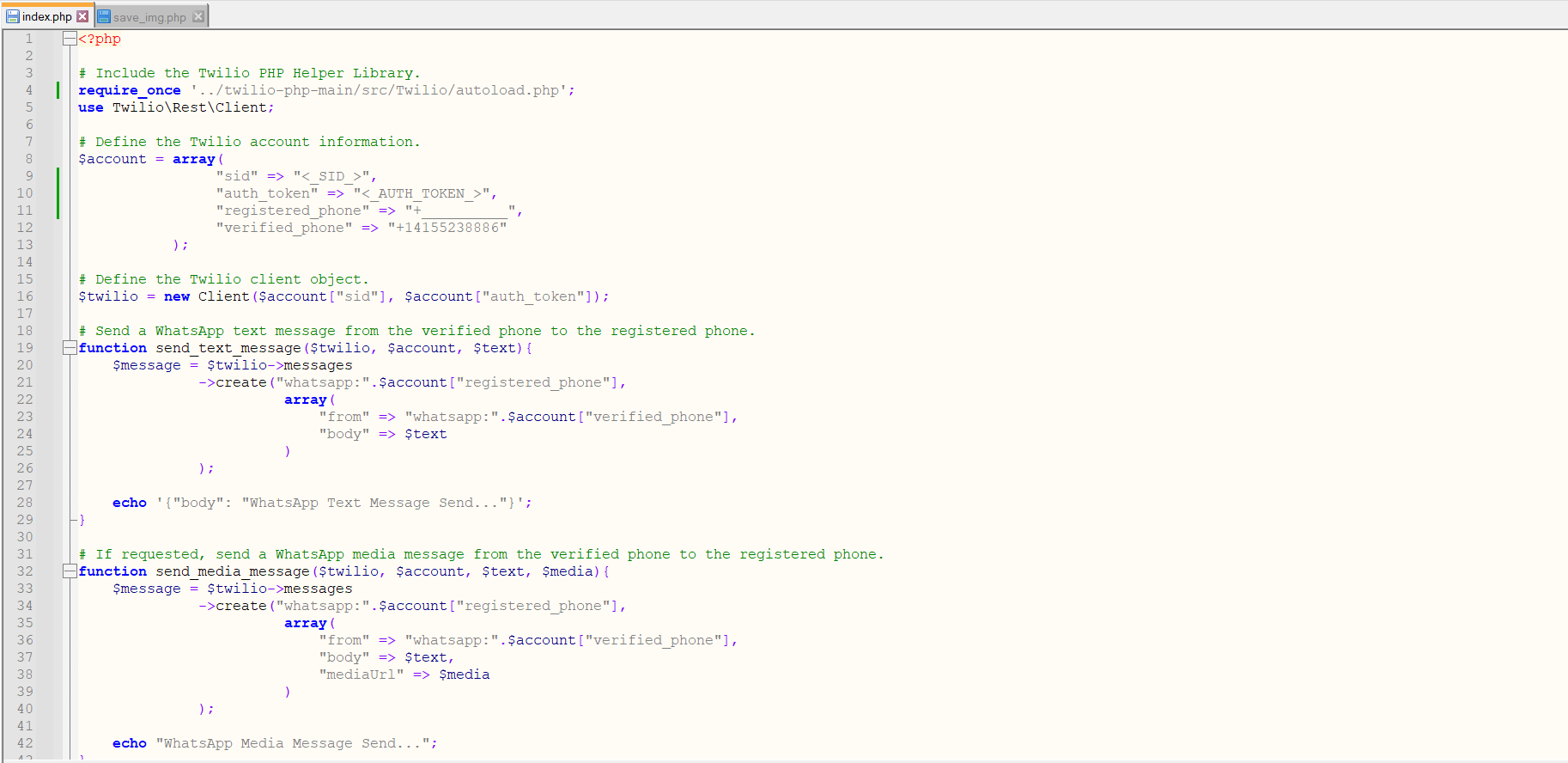
Task: Click line number 12 in the margin
Action: coord(26,228)
